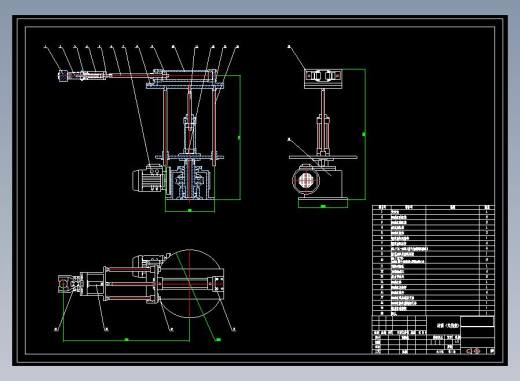Select the green width dimension under the front view base

[190, 211]
